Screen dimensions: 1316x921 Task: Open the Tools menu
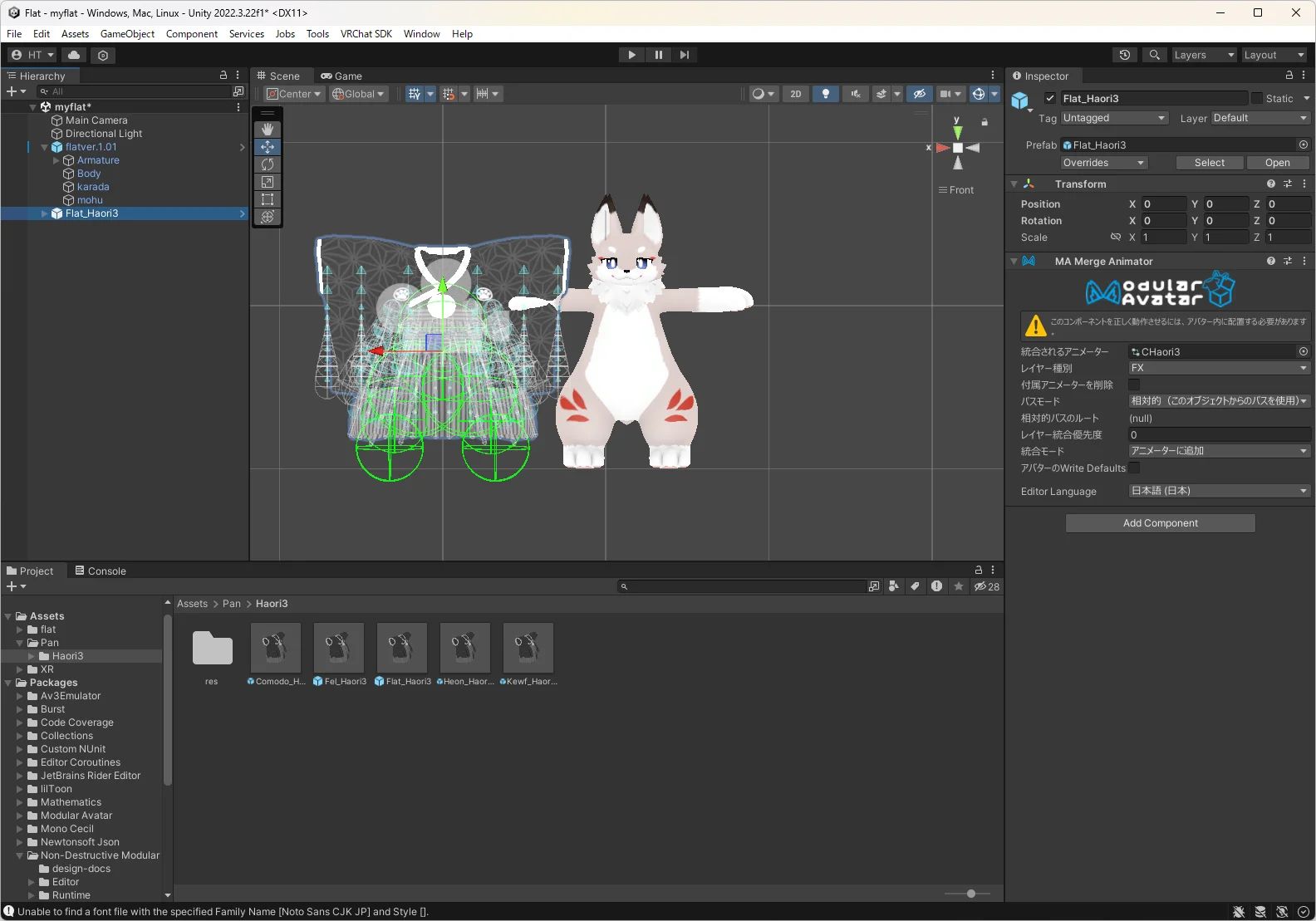(317, 34)
